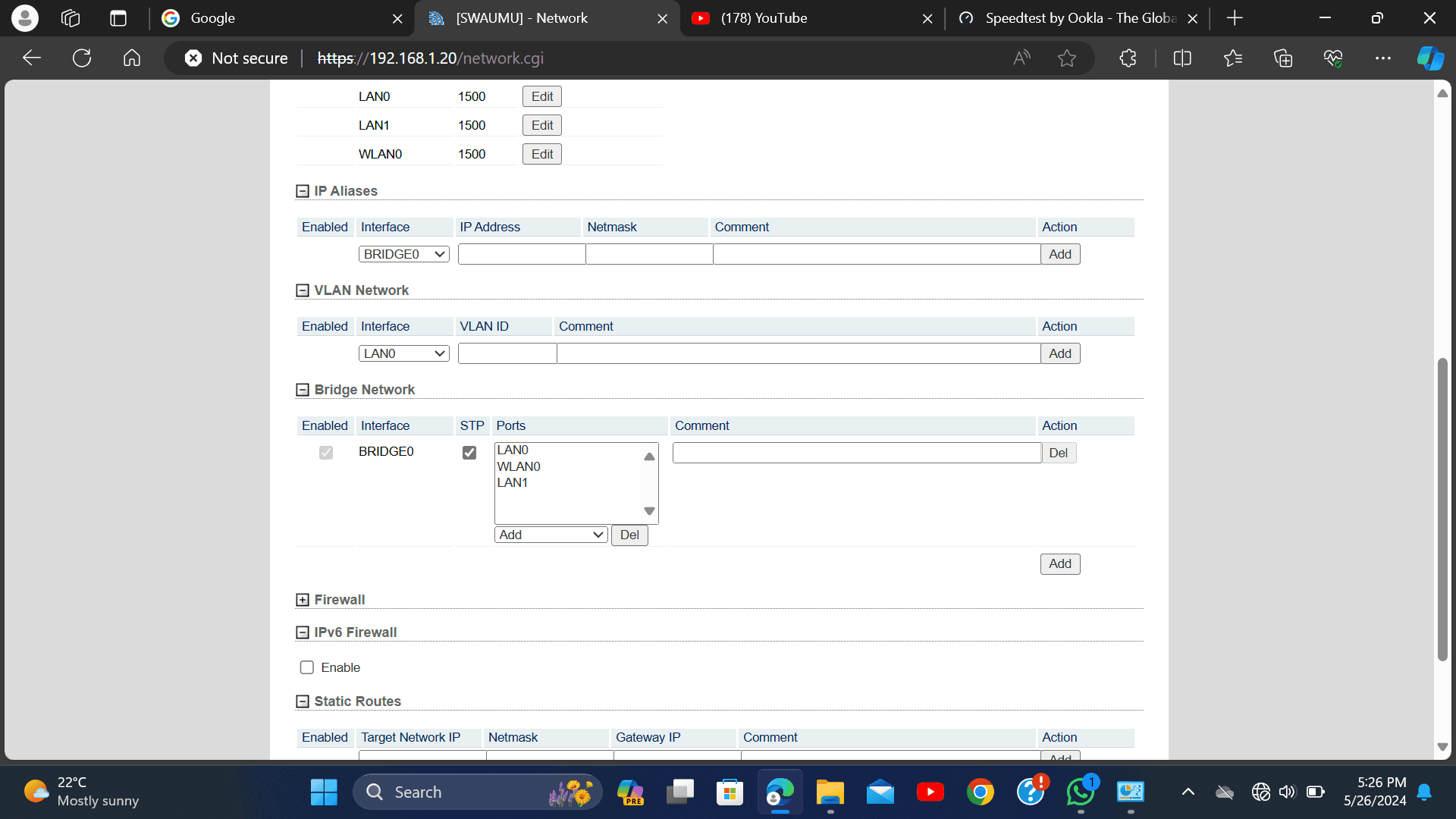Open WhatsApp from the taskbar
This screenshot has width=1456, height=819.
tap(1081, 792)
